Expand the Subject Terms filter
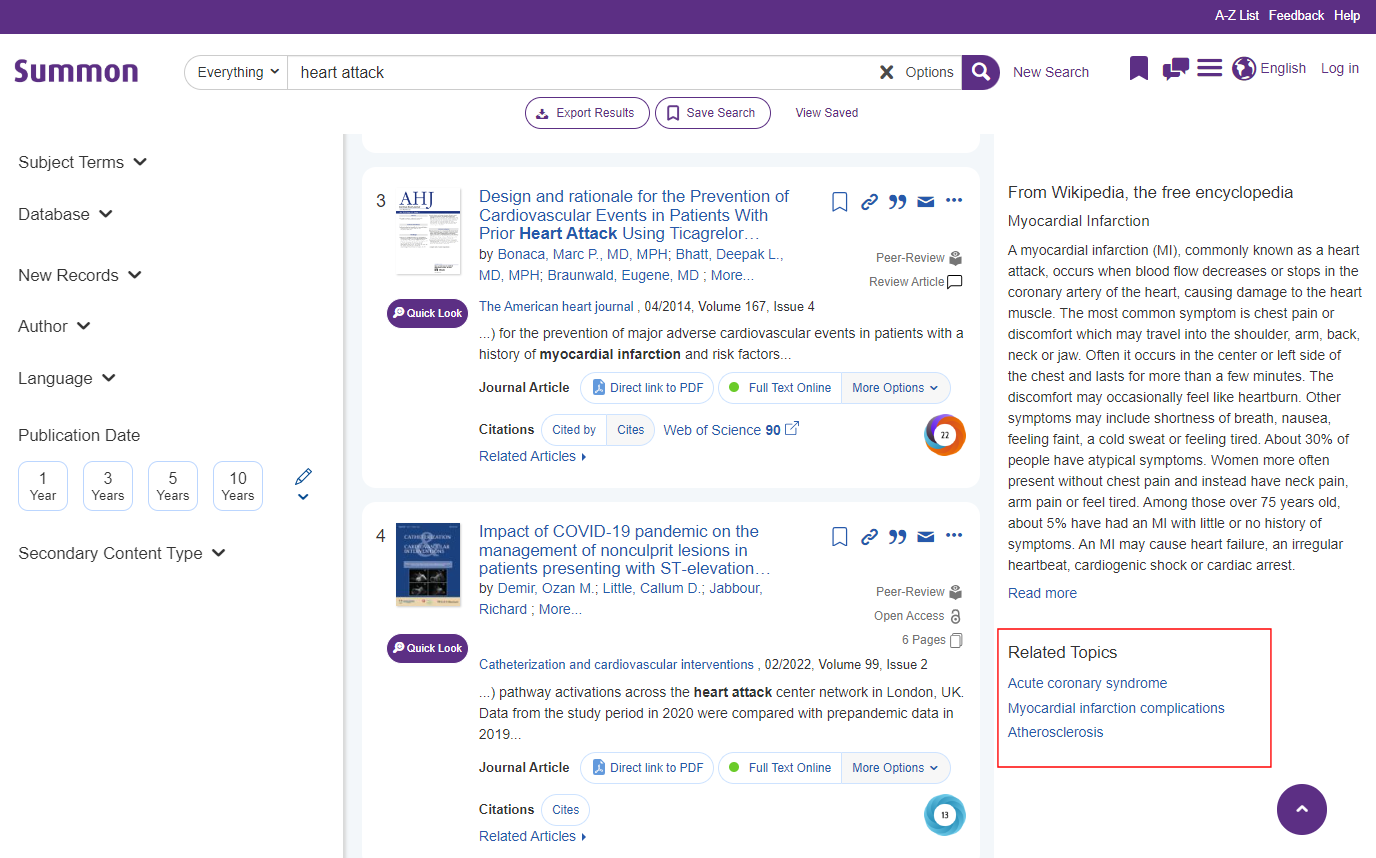The width and height of the screenshot is (1376, 858). (x=82, y=162)
